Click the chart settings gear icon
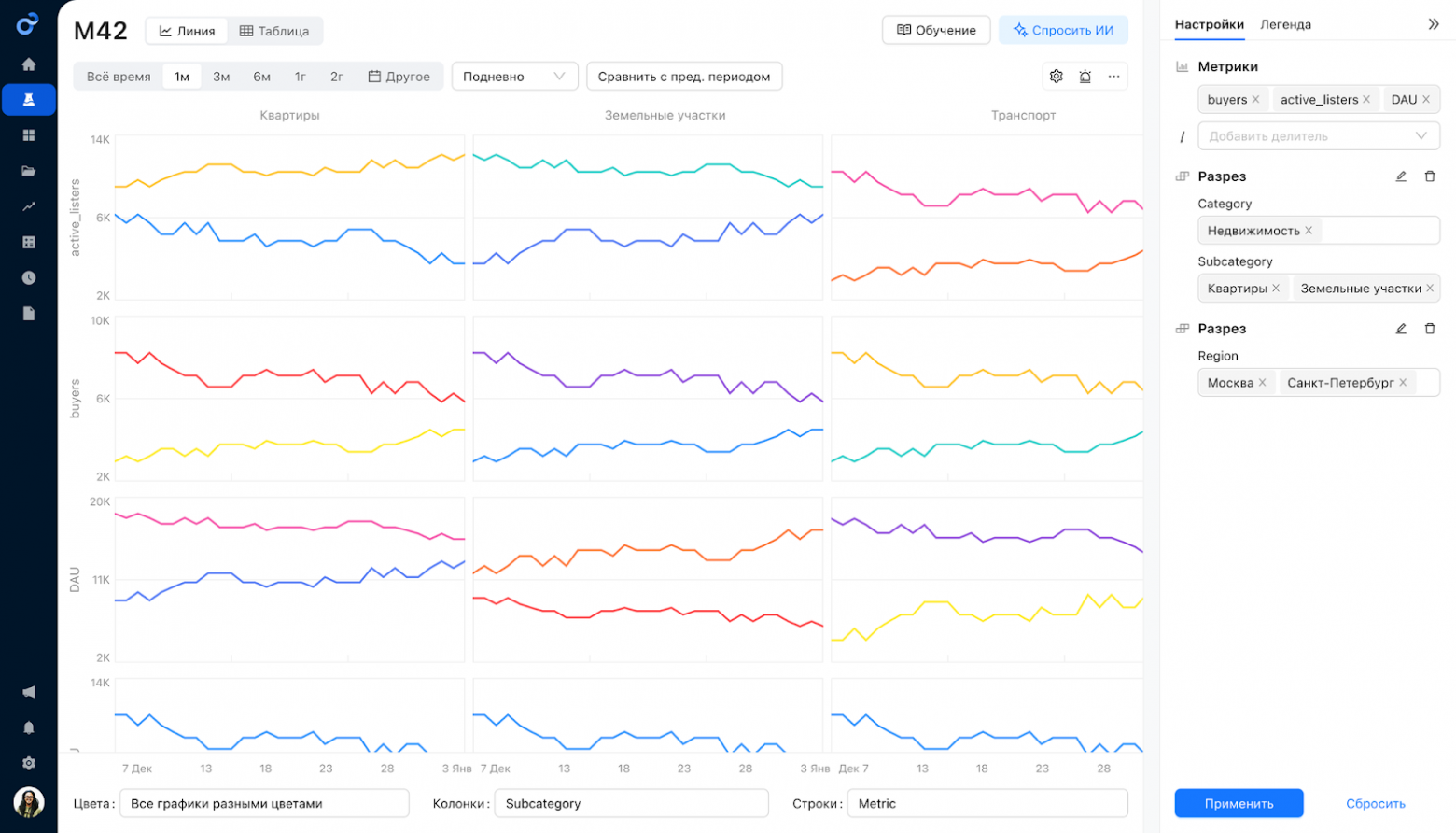The width and height of the screenshot is (1456, 833). tap(1057, 77)
